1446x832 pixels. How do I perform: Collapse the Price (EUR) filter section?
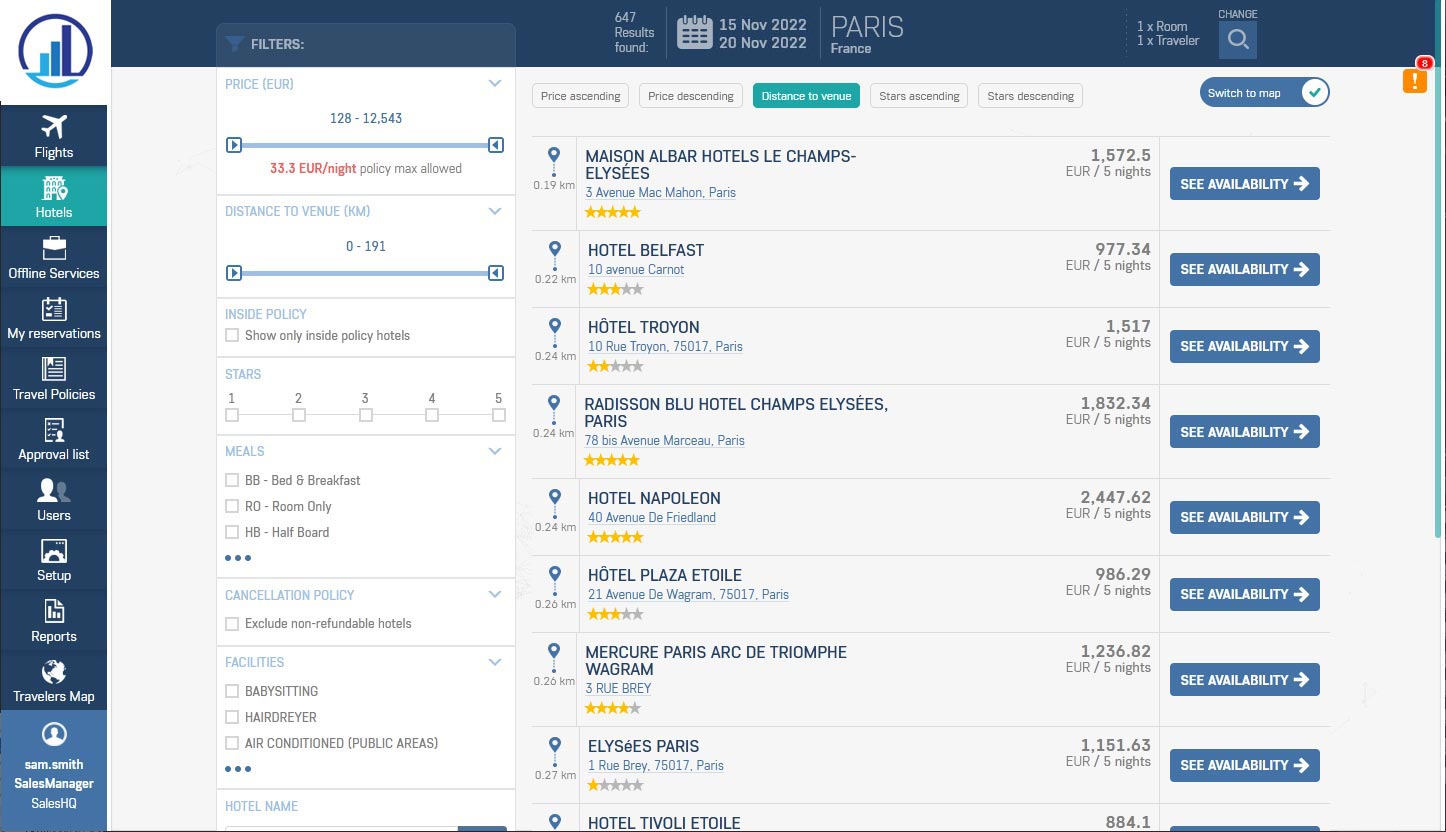click(494, 84)
